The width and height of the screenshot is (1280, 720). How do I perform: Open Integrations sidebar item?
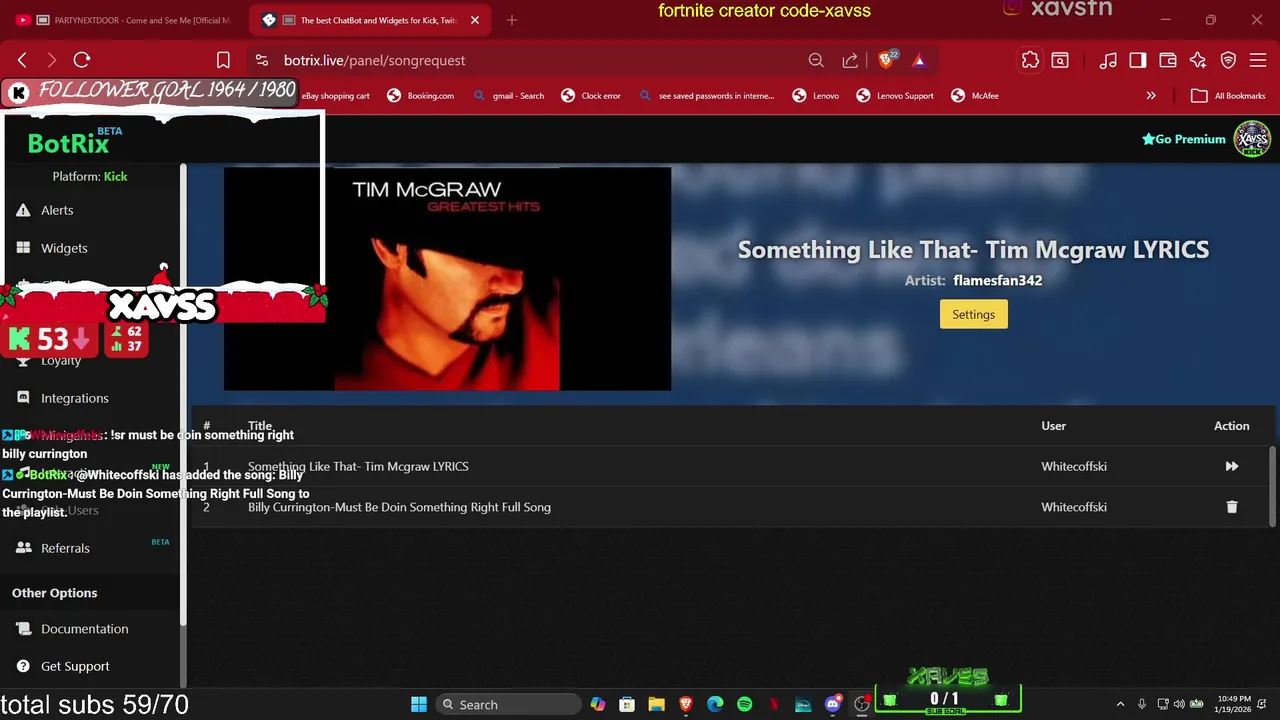click(x=75, y=398)
